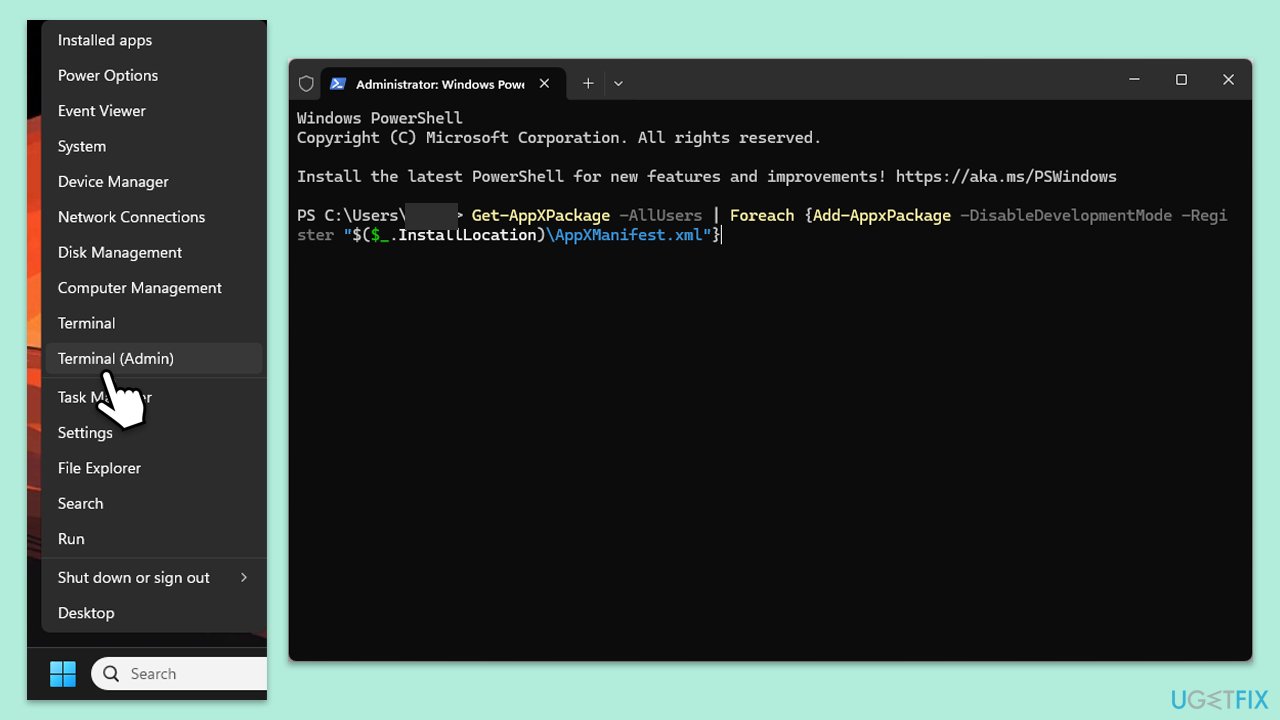Open Disk Management
The image size is (1280, 720).
point(154,252)
